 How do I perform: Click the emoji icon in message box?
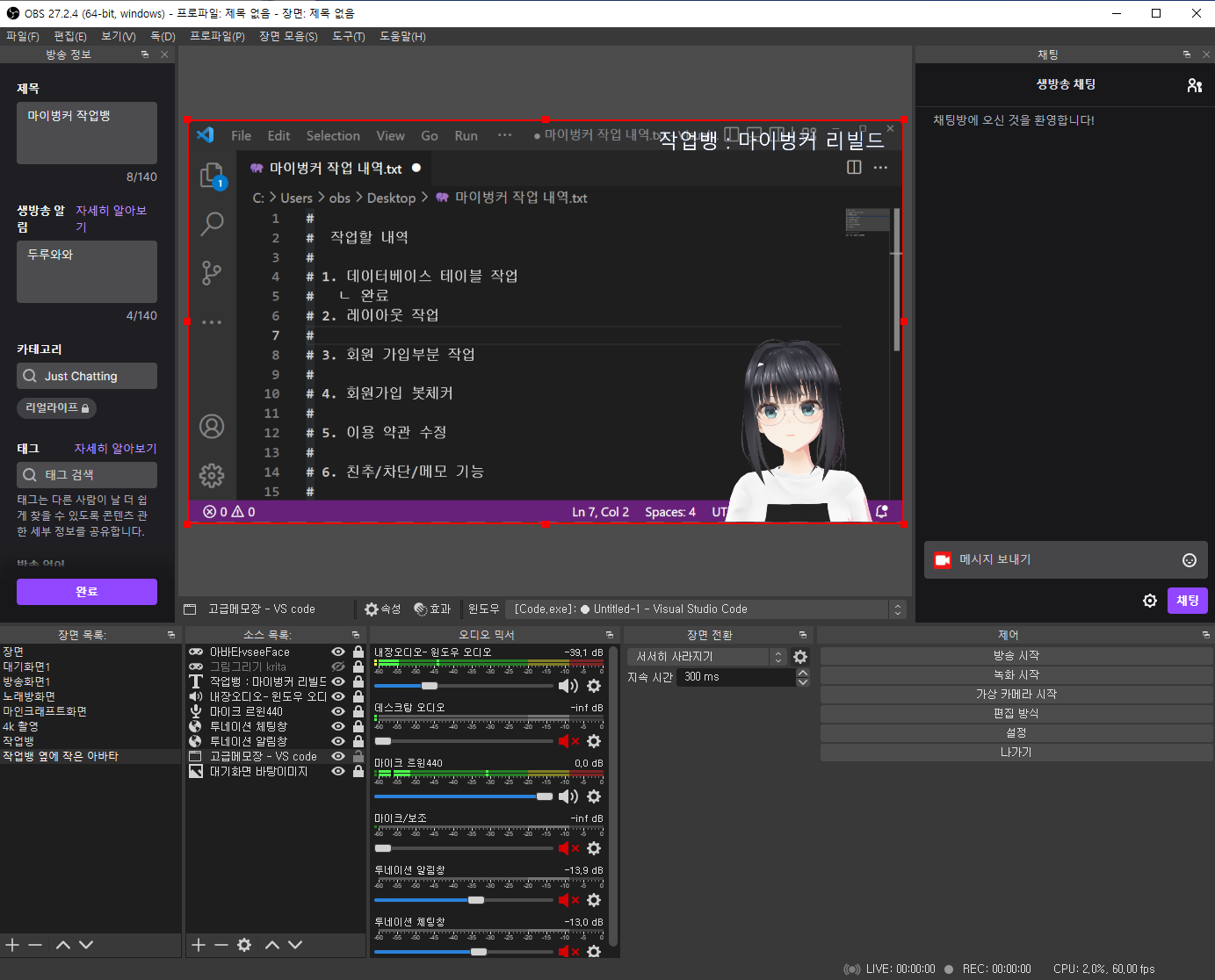1190,560
